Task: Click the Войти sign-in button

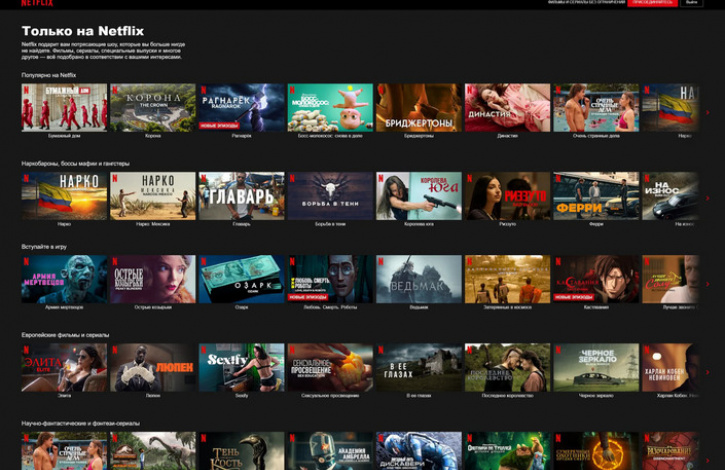Action: pos(692,3)
